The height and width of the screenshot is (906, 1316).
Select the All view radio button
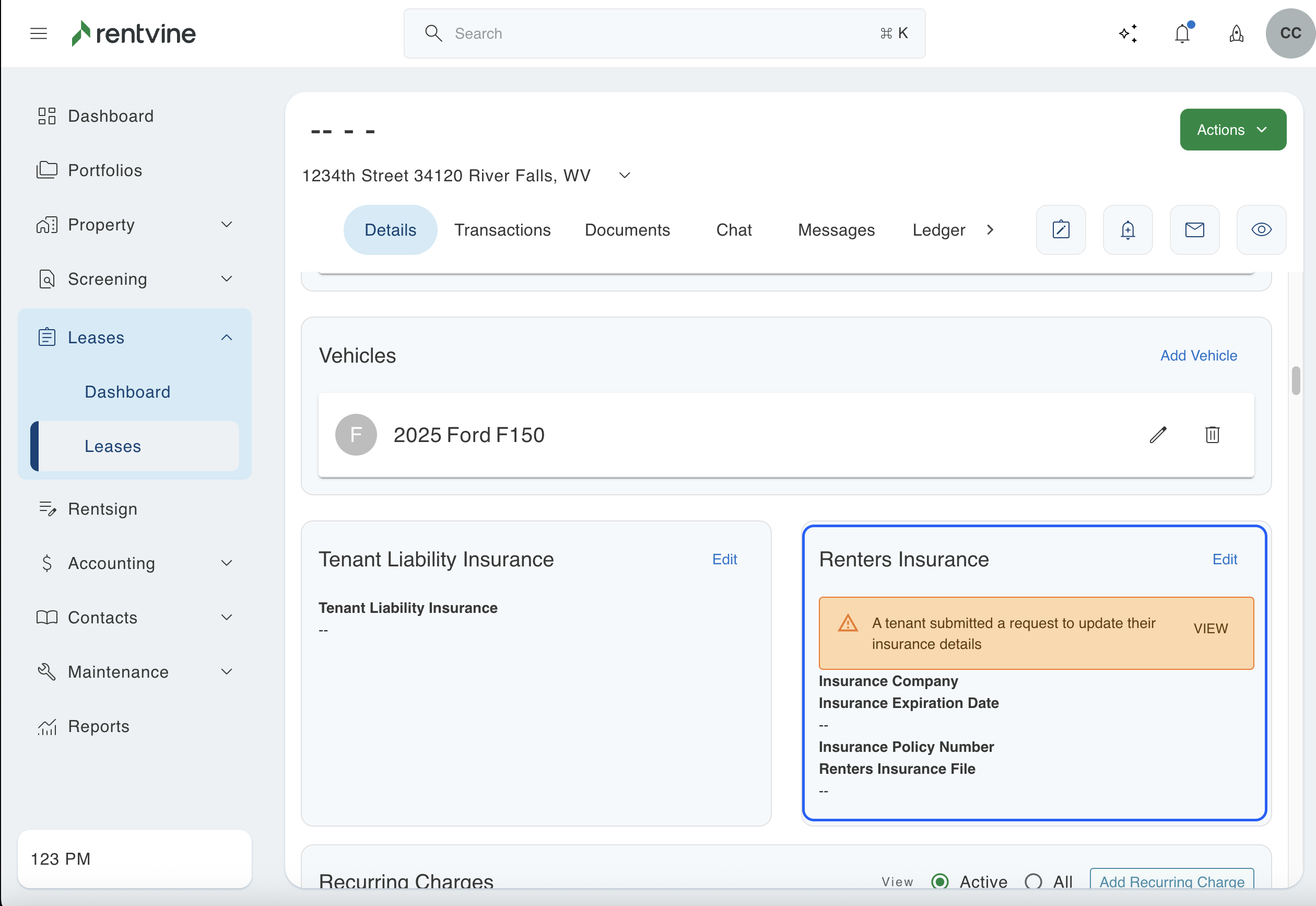click(1033, 881)
